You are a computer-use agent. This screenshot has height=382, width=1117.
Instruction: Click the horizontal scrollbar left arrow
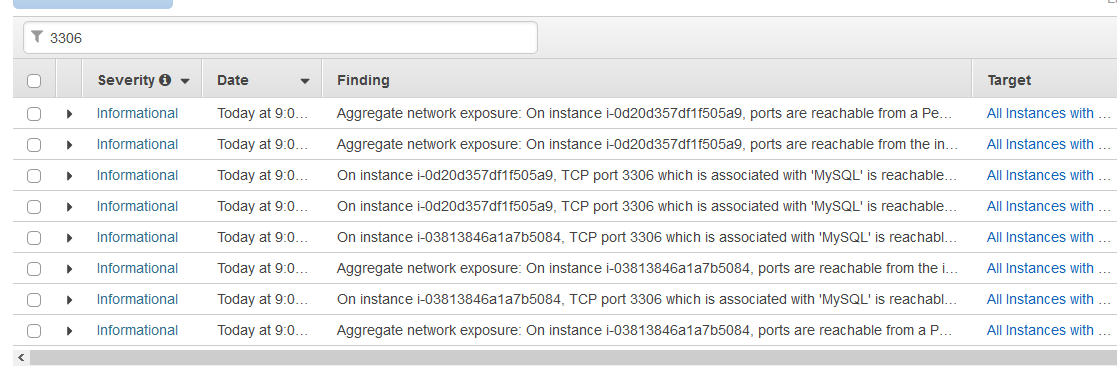pyautogui.click(x=21, y=357)
